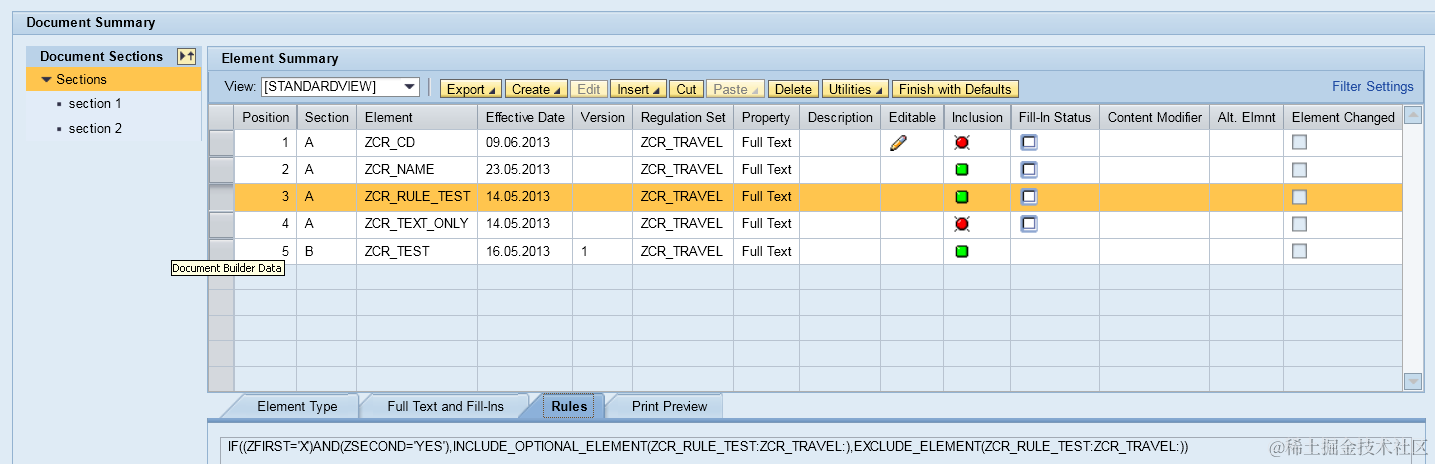Viewport: 1435px width, 464px height.
Task: Click the date 23.05.2013 cell
Action: coord(525,170)
